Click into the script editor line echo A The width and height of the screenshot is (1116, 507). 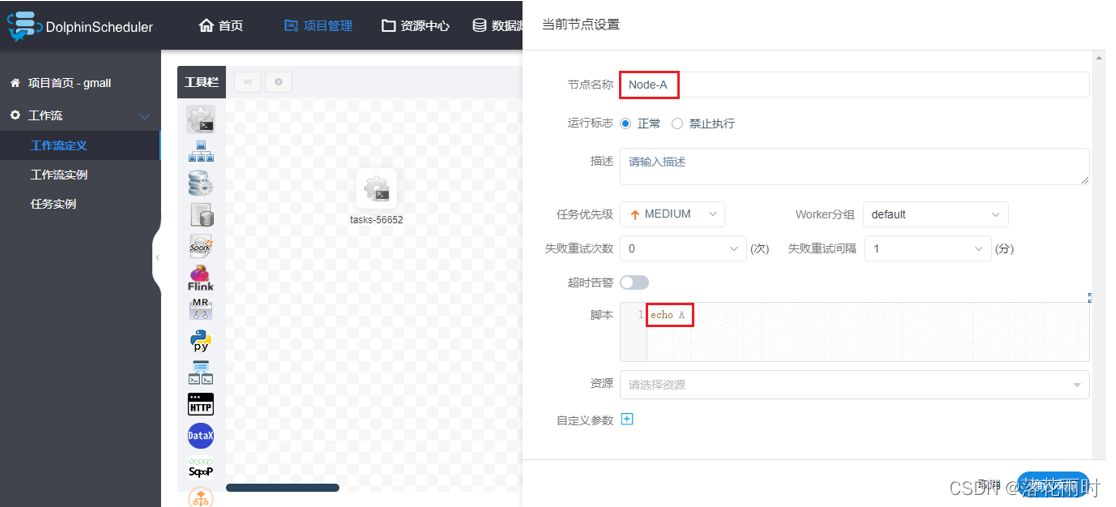pyautogui.click(x=868, y=315)
